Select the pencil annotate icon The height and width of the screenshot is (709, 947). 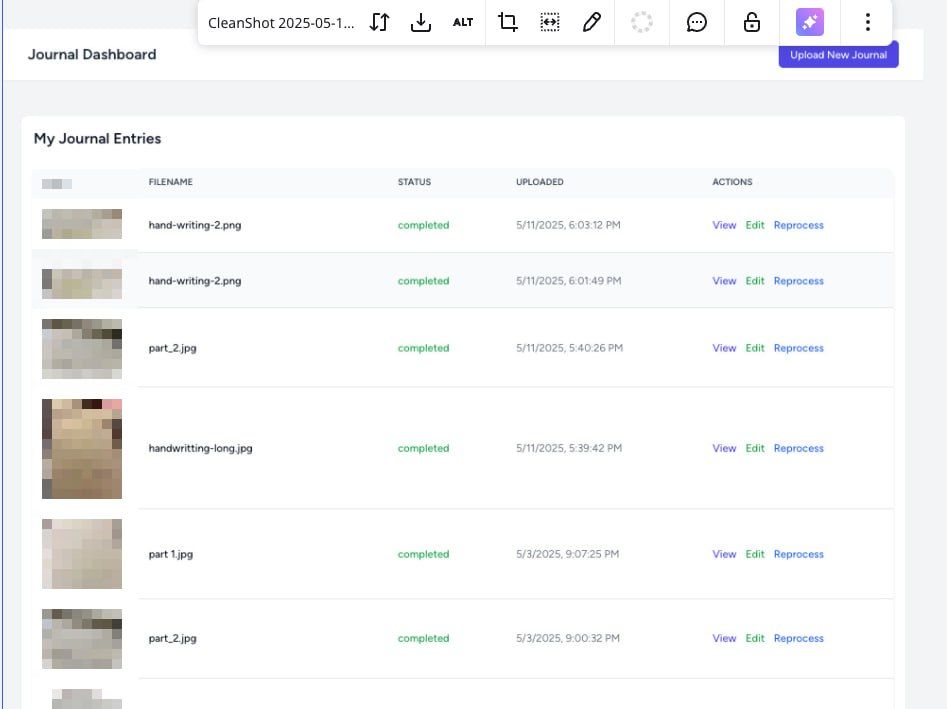(x=591, y=22)
